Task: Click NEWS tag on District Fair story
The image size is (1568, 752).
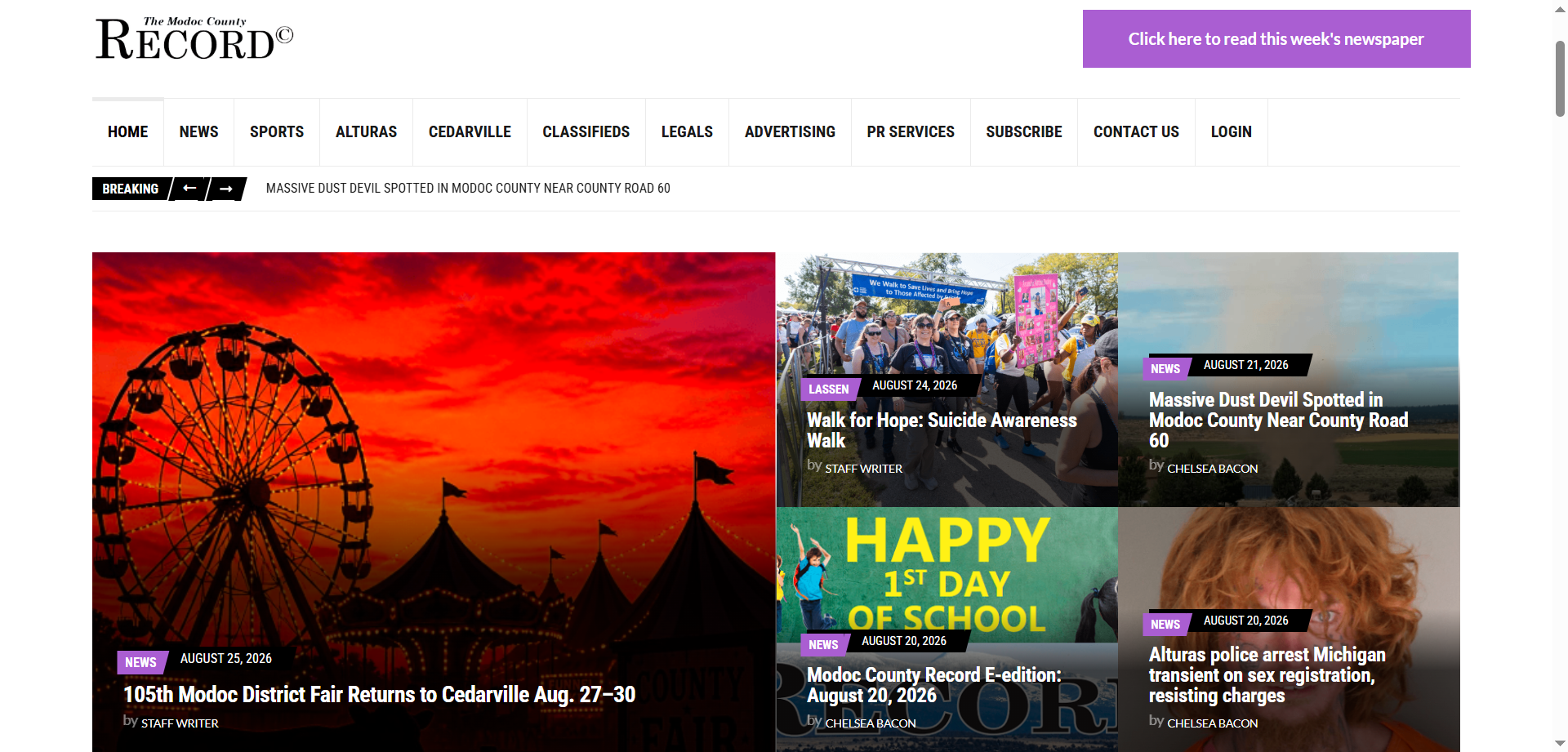Action: coord(140,662)
